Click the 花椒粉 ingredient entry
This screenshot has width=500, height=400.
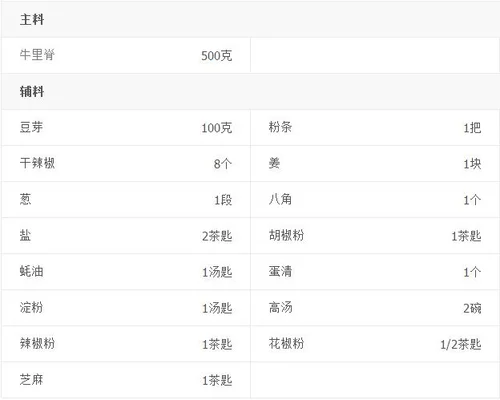click(x=286, y=343)
